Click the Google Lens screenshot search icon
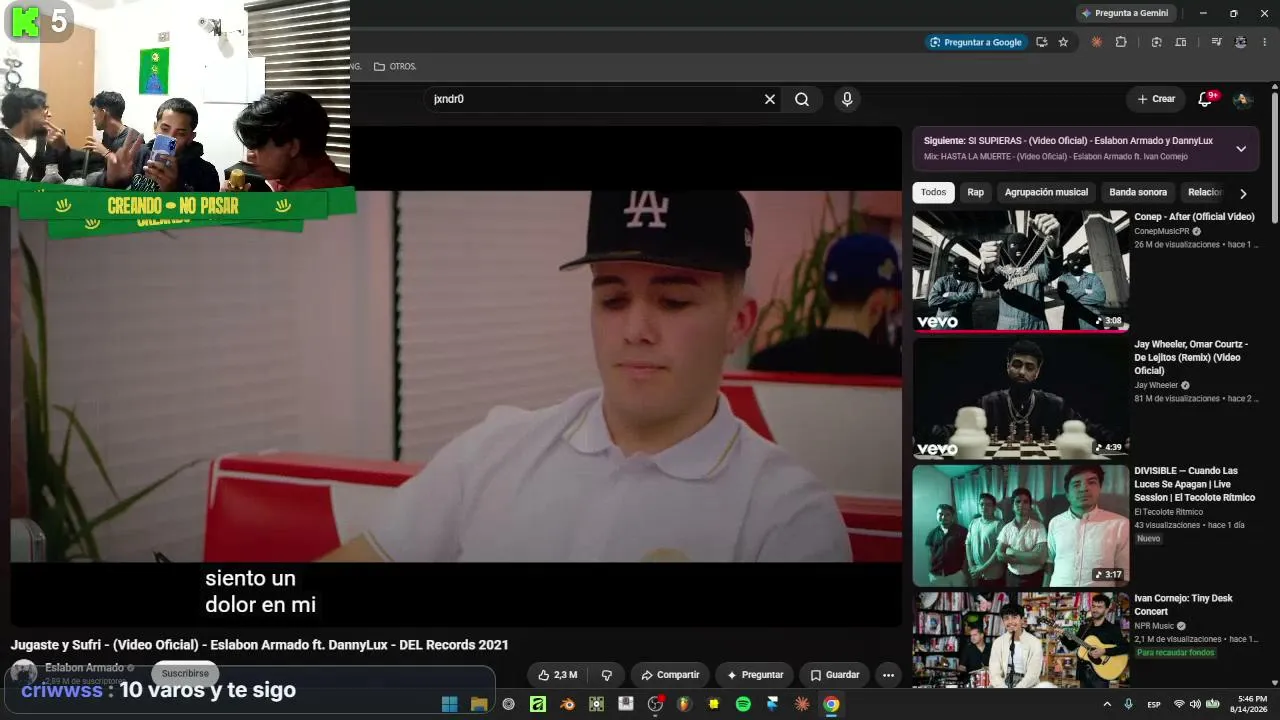This screenshot has width=1280, height=720. click(x=1156, y=42)
